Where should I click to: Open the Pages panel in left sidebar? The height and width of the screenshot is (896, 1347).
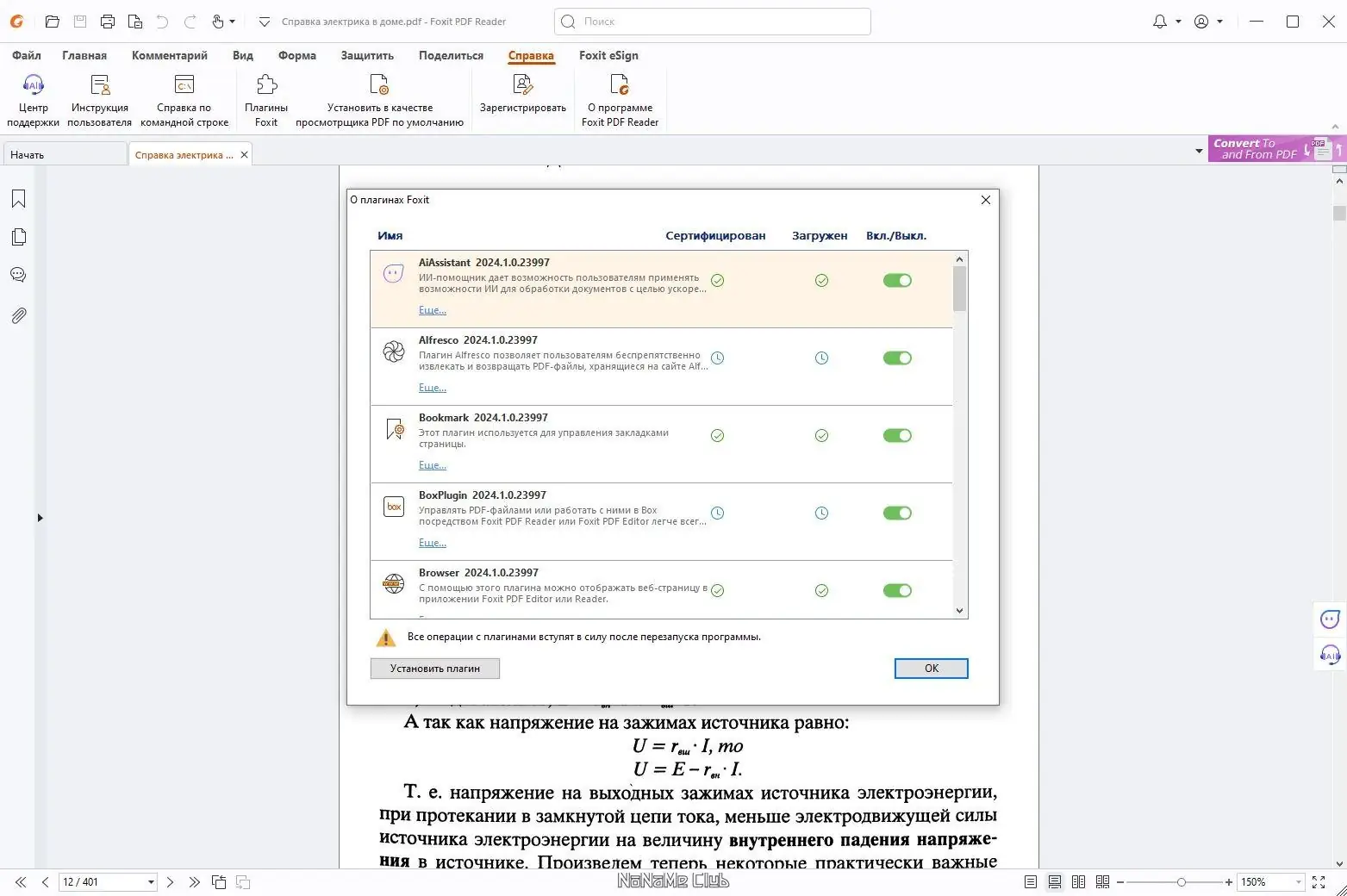tap(18, 237)
